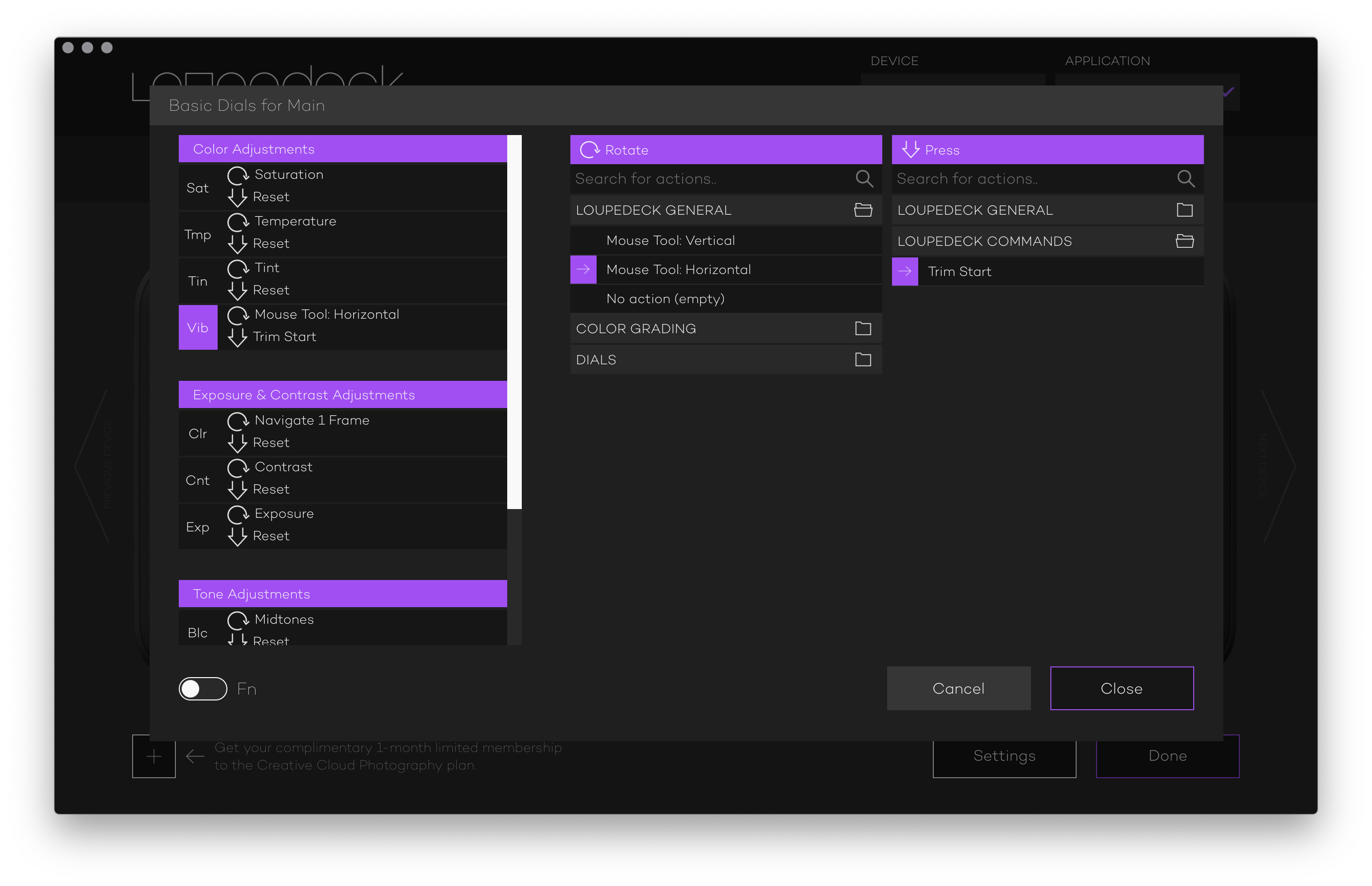Click the rotate icon beside Exposure

(x=238, y=514)
